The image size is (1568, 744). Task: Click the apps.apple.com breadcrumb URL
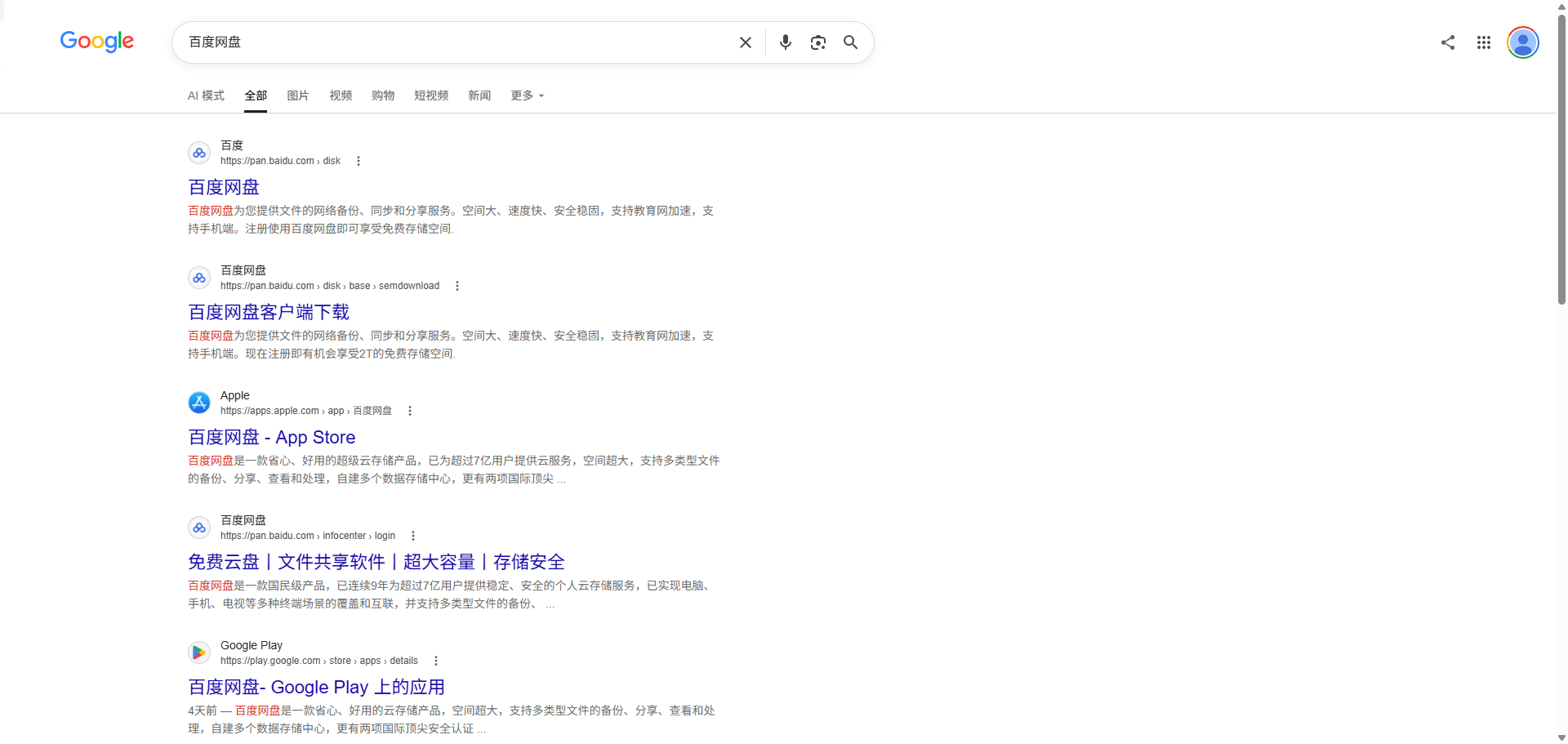(x=306, y=411)
